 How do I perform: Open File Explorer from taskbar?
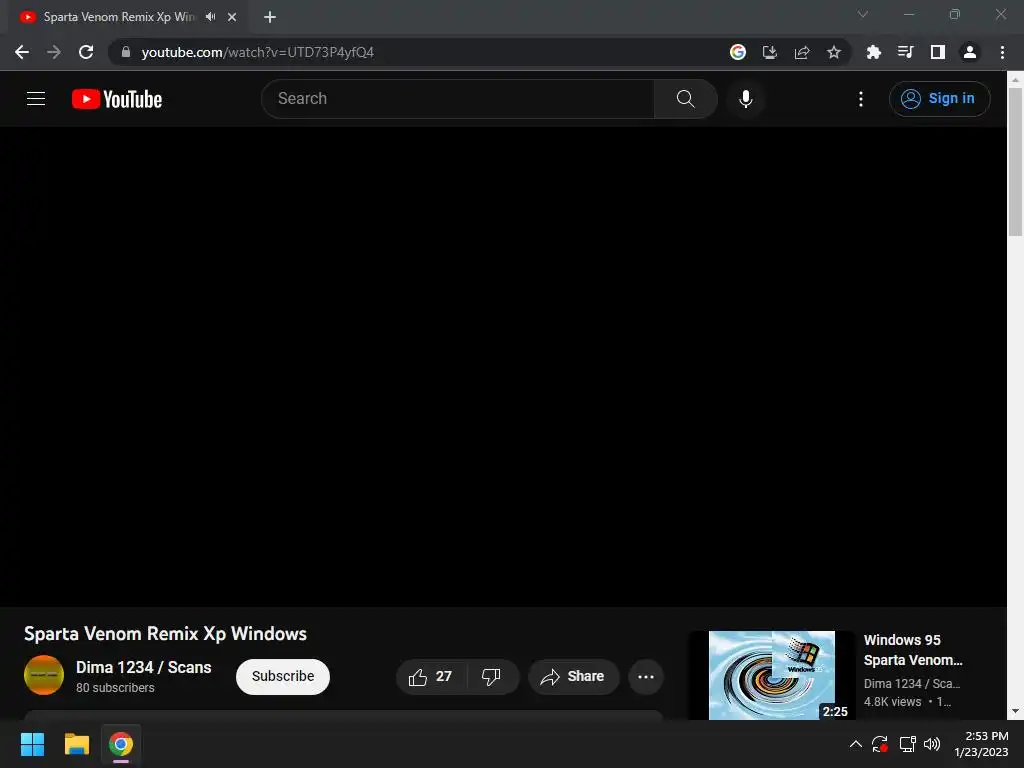tap(76, 744)
